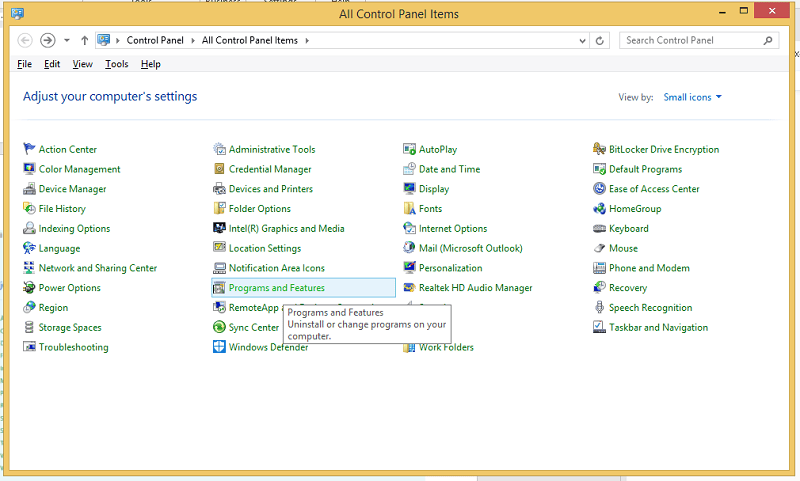Open the Fonts link
The height and width of the screenshot is (481, 800).
pyautogui.click(x=430, y=209)
